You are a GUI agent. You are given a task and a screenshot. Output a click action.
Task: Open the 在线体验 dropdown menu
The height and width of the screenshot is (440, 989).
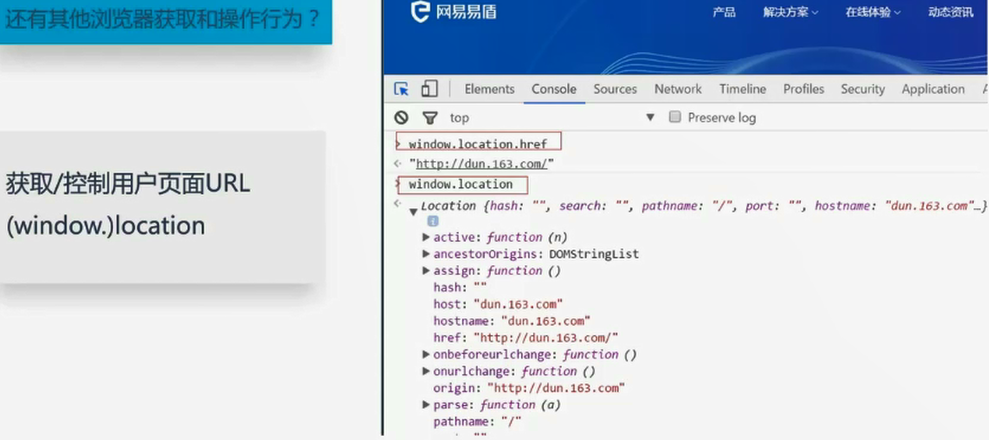pyautogui.click(x=873, y=13)
